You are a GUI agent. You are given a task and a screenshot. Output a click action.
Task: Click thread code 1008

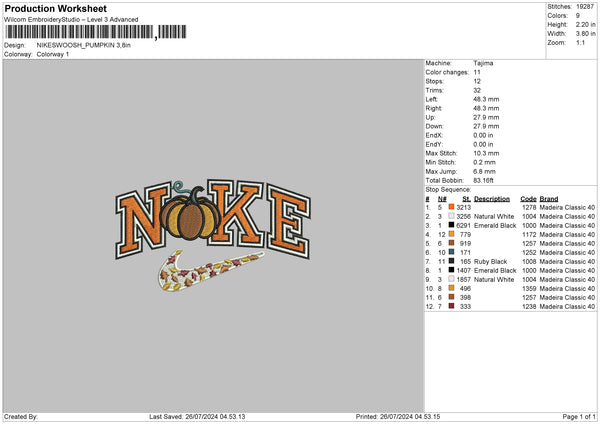click(529, 261)
